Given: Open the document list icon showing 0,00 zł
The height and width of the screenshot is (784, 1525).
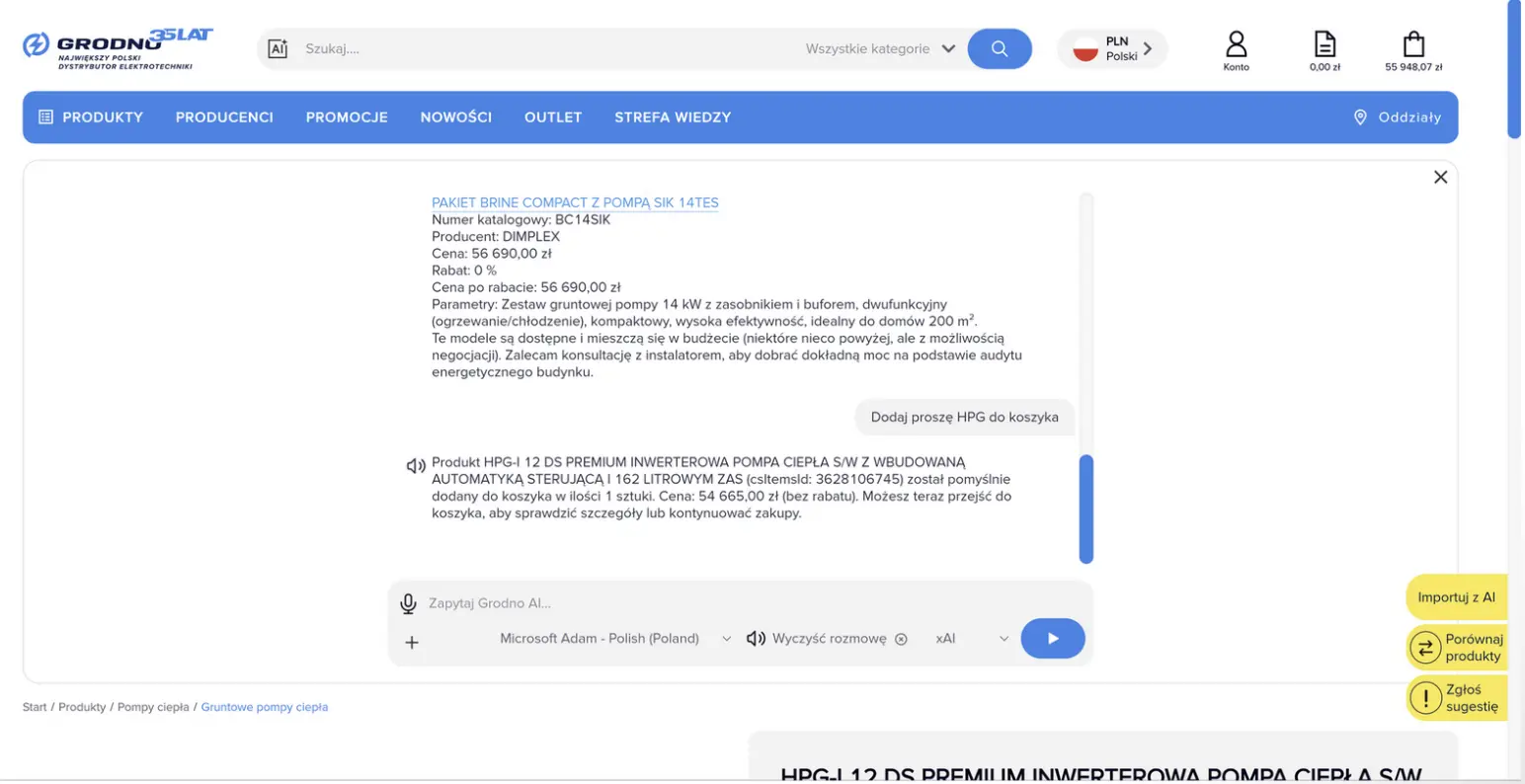Looking at the screenshot, I should [x=1324, y=49].
